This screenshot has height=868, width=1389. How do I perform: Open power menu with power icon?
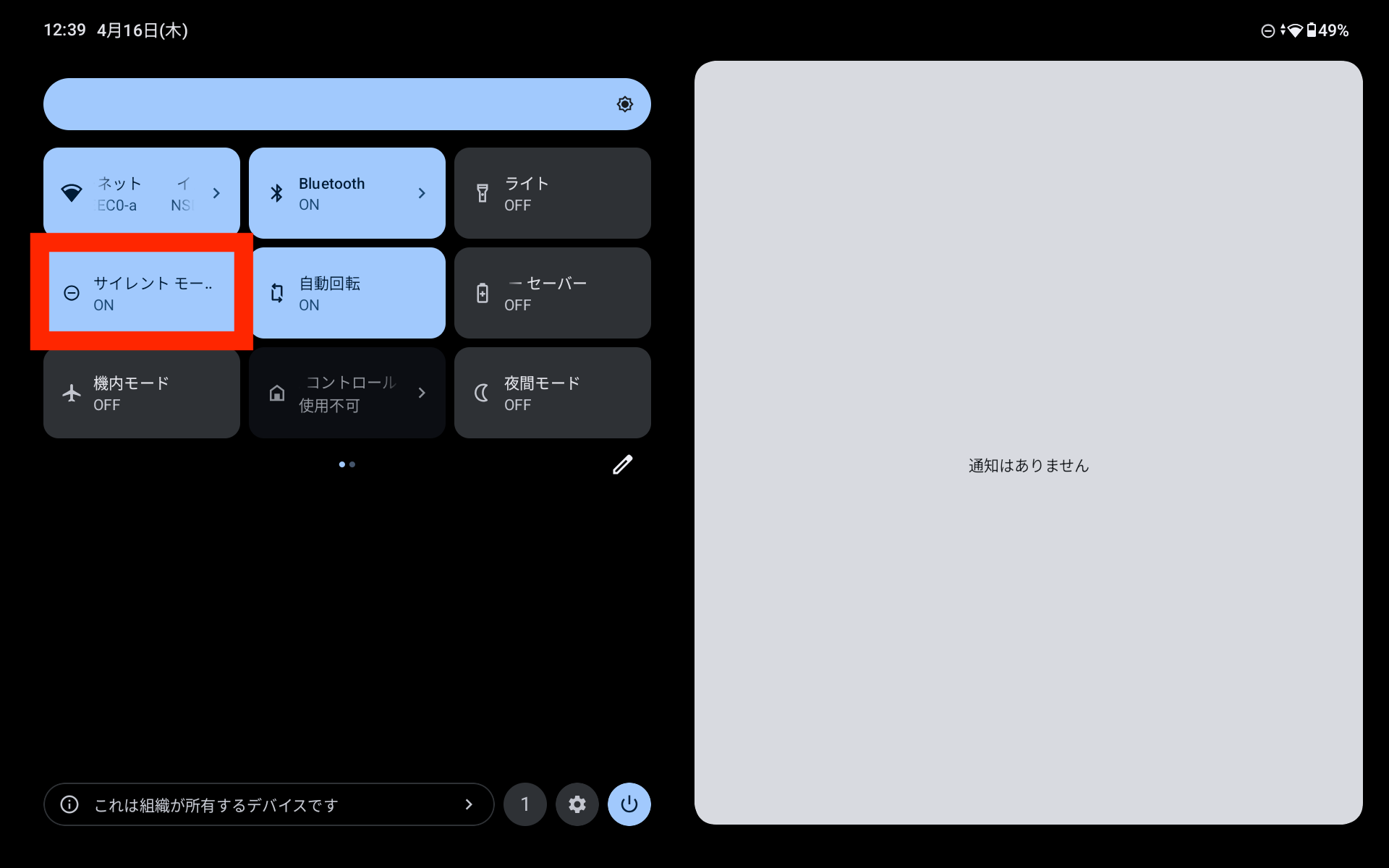pyautogui.click(x=629, y=804)
